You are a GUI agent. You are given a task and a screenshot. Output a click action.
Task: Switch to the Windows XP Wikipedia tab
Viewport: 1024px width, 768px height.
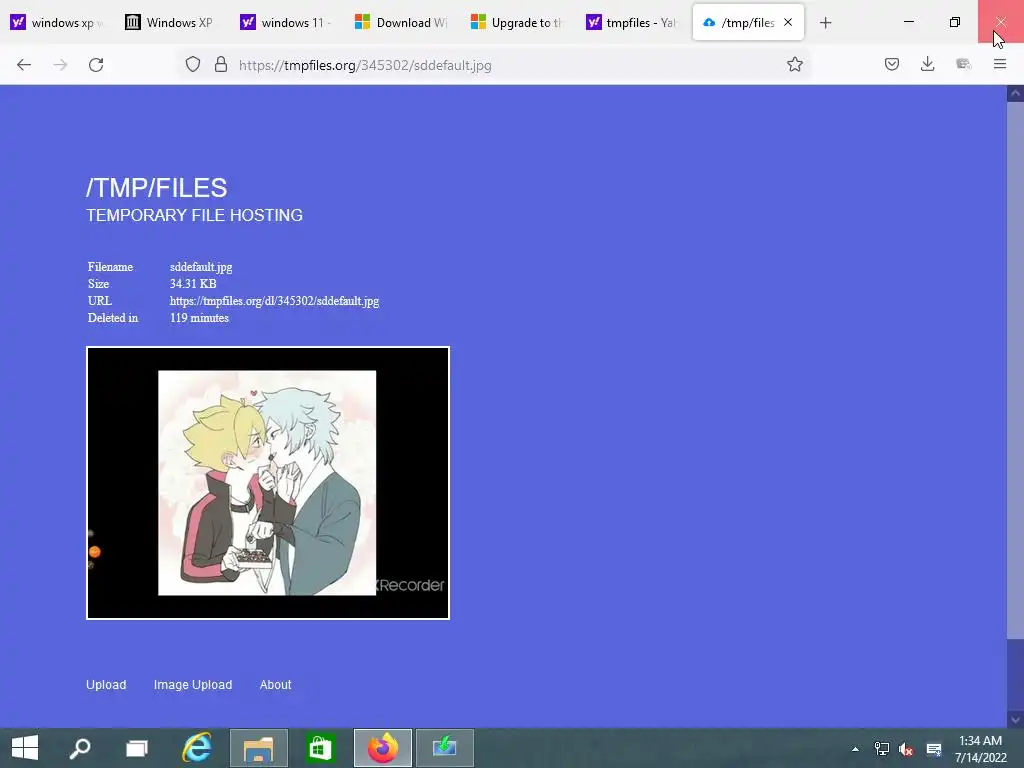pos(172,23)
